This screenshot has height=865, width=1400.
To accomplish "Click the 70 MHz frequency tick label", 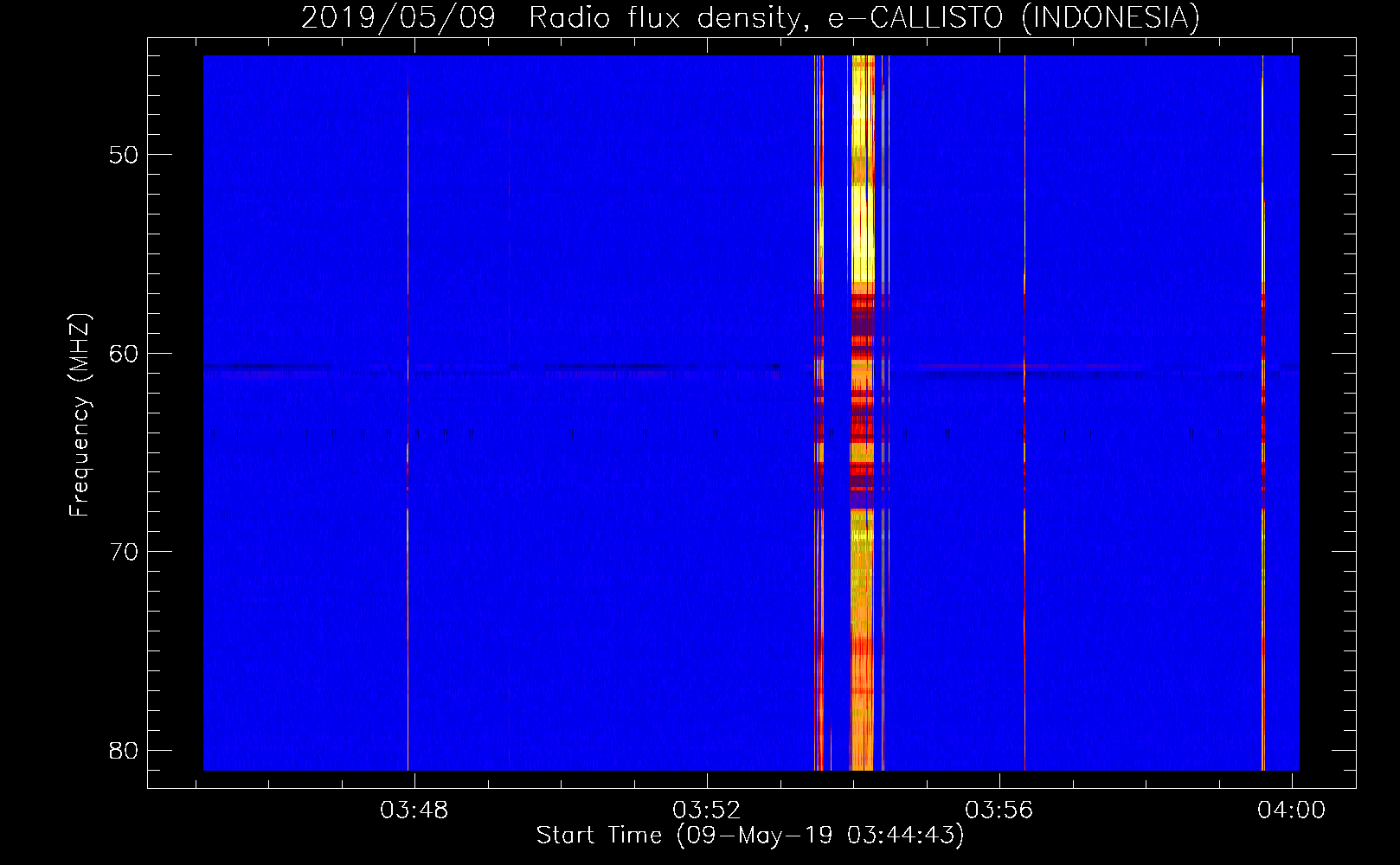I will 124,551.
